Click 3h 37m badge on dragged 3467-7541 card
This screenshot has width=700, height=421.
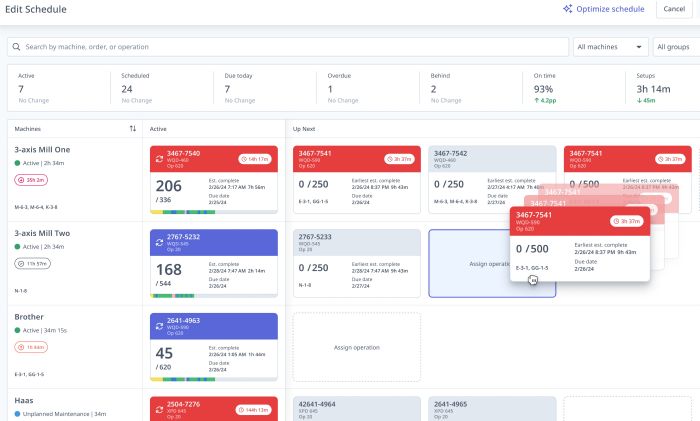(626, 221)
